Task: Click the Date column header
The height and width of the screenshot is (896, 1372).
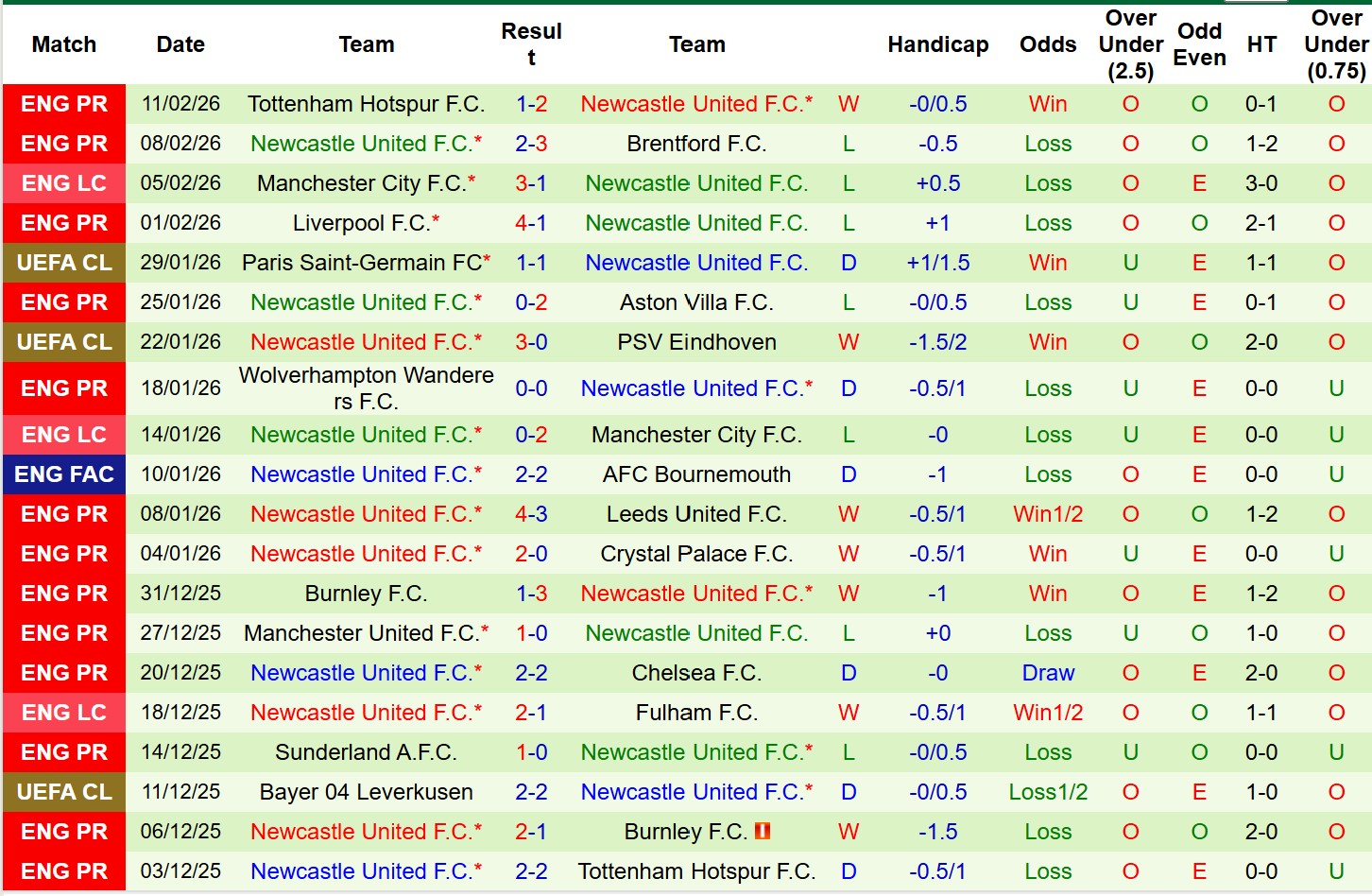Action: point(180,44)
